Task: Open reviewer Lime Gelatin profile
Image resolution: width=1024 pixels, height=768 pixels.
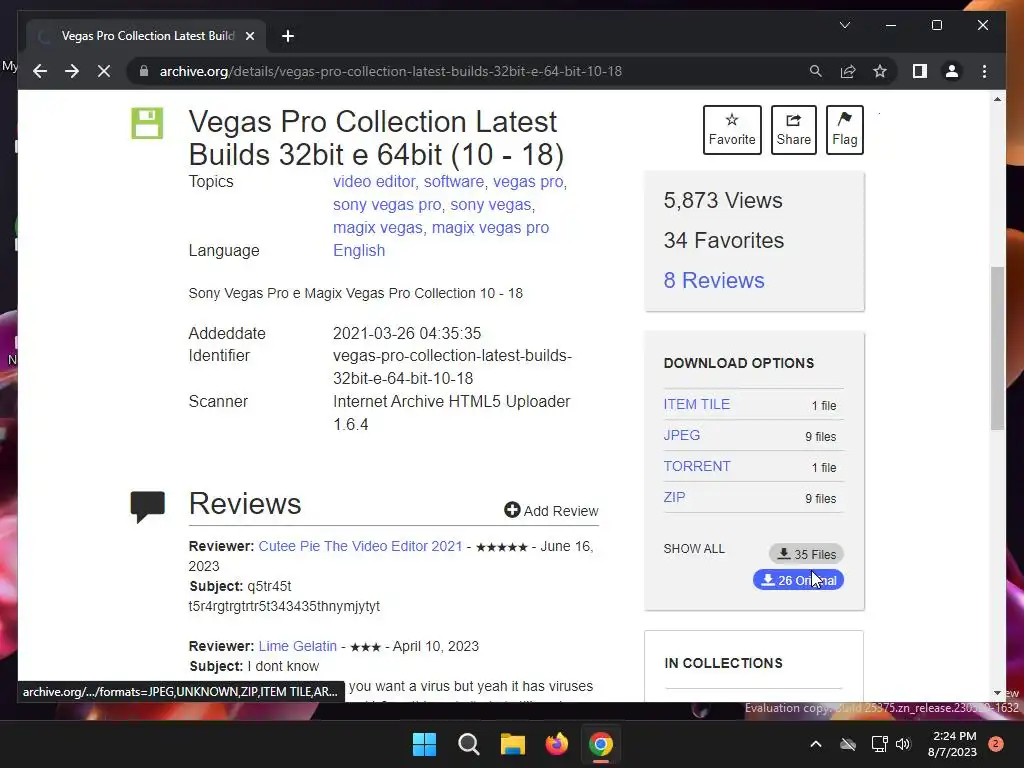Action: click(297, 646)
